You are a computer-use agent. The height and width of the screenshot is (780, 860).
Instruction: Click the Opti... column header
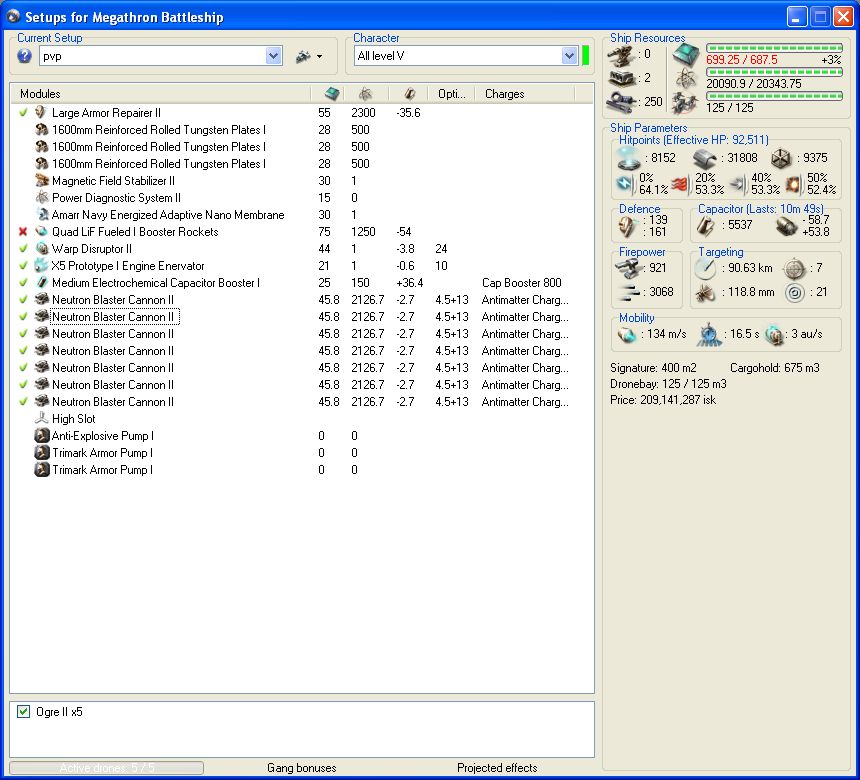[x=451, y=94]
